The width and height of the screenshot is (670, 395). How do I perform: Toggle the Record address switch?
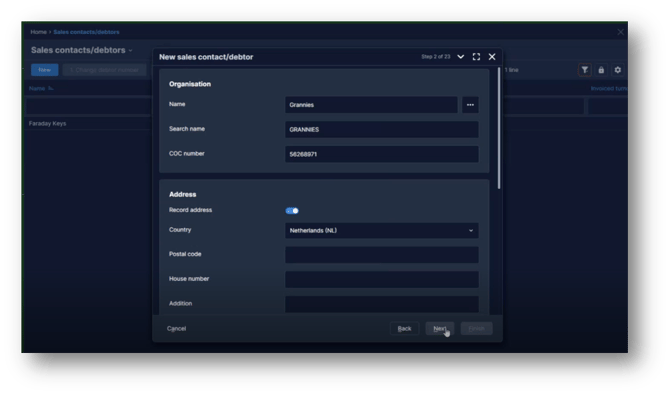292,211
